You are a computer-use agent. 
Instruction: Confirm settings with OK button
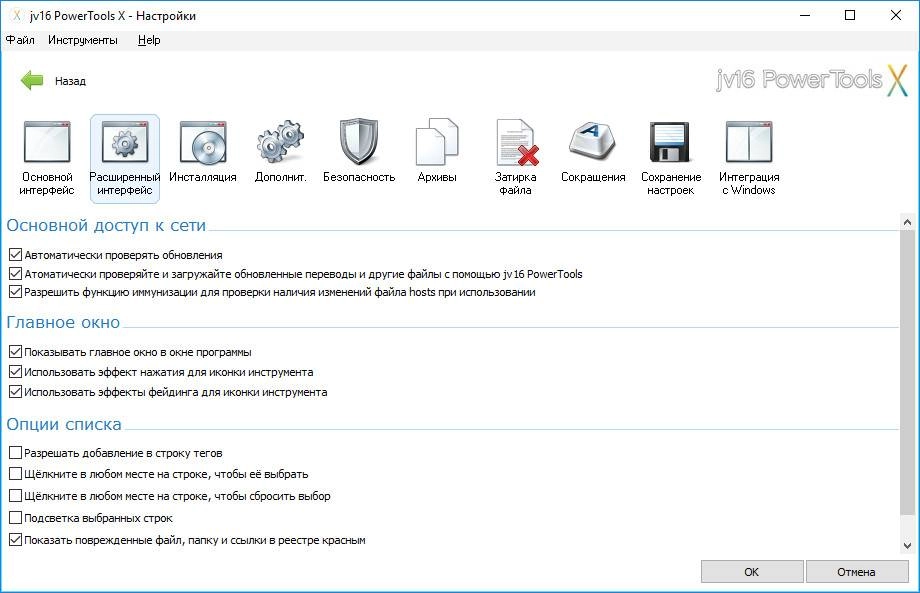(752, 571)
